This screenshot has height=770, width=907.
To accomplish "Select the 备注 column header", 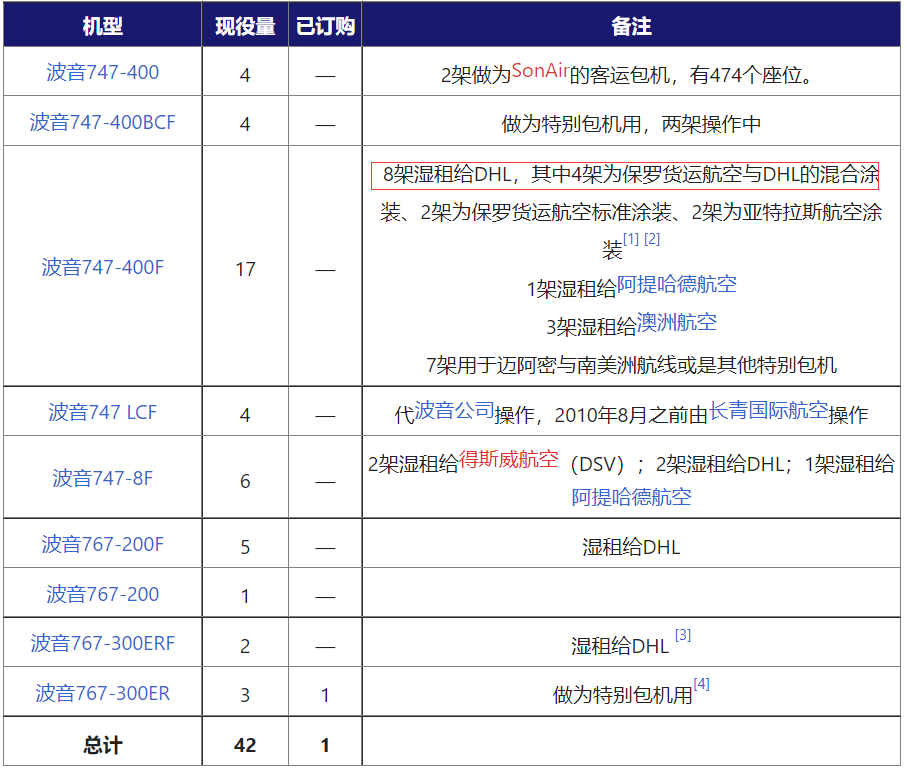I will (632, 26).
